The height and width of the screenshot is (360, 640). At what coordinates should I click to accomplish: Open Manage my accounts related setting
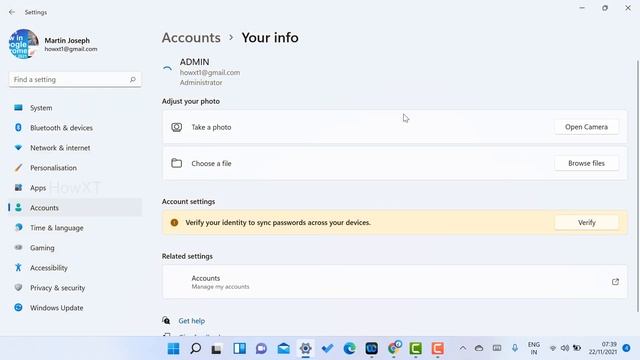tap(395, 282)
